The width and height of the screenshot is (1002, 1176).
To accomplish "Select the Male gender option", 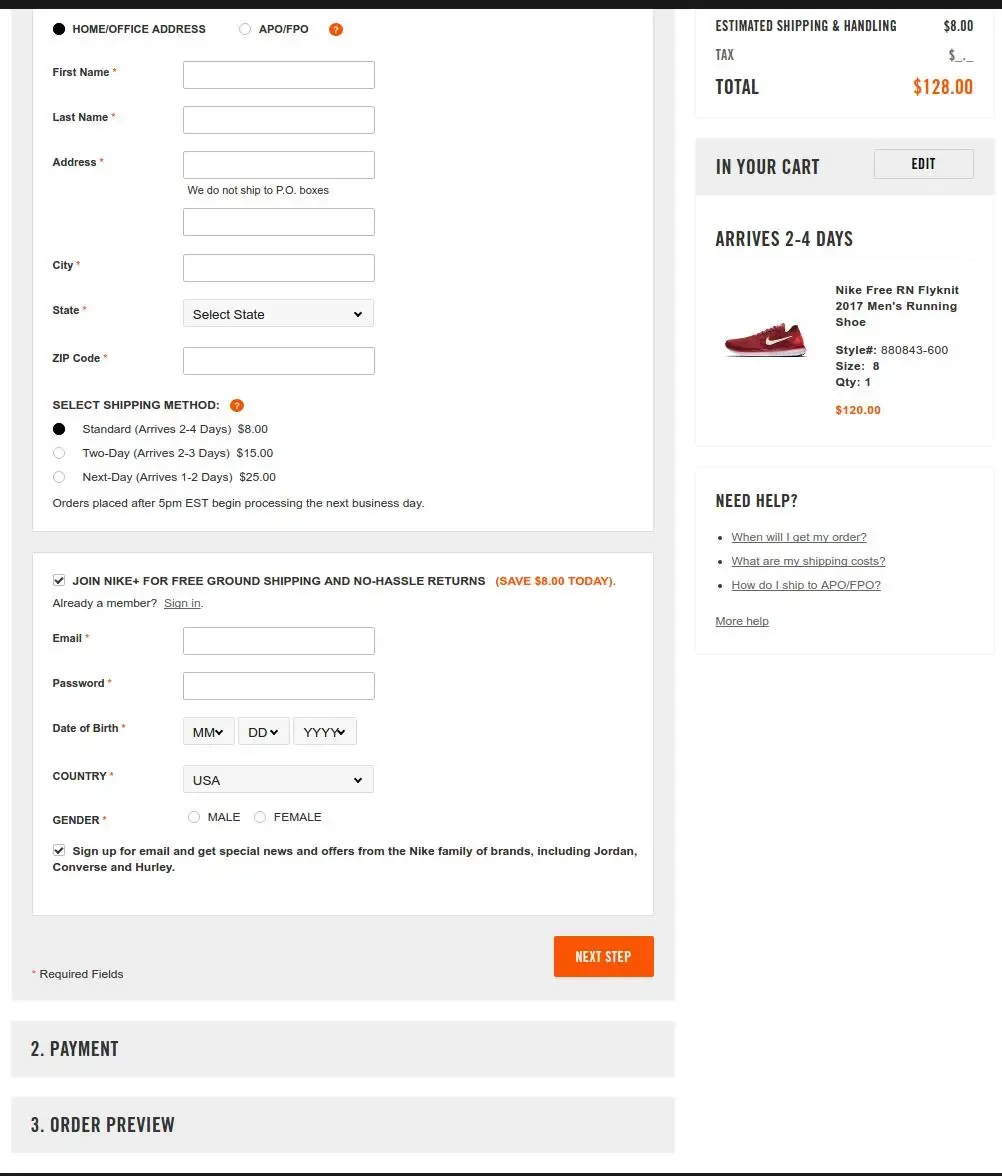I will (194, 817).
